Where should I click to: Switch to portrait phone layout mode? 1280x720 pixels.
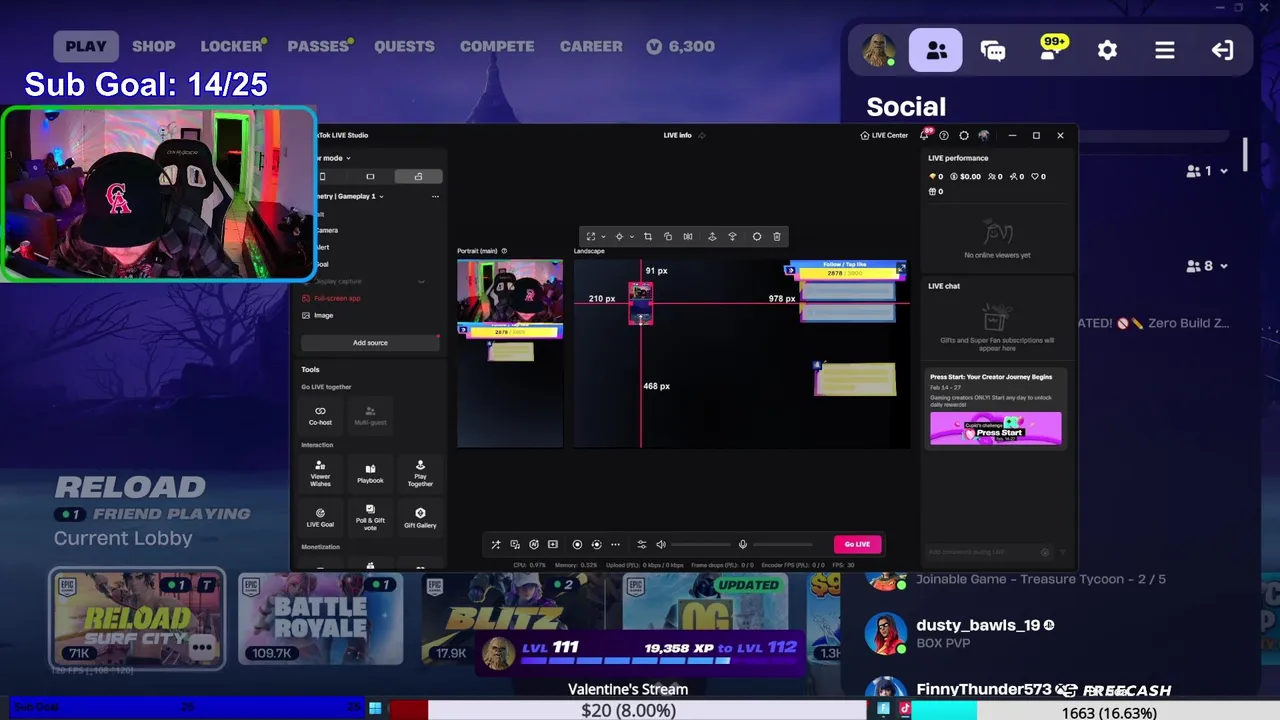pyautogui.click(x=322, y=176)
